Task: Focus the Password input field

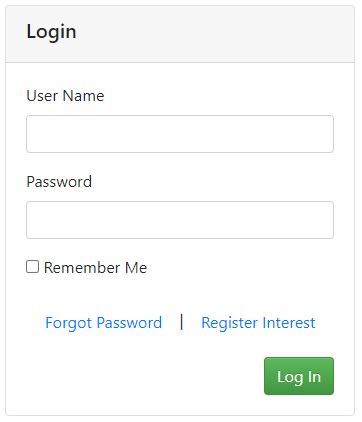Action: pos(180,220)
